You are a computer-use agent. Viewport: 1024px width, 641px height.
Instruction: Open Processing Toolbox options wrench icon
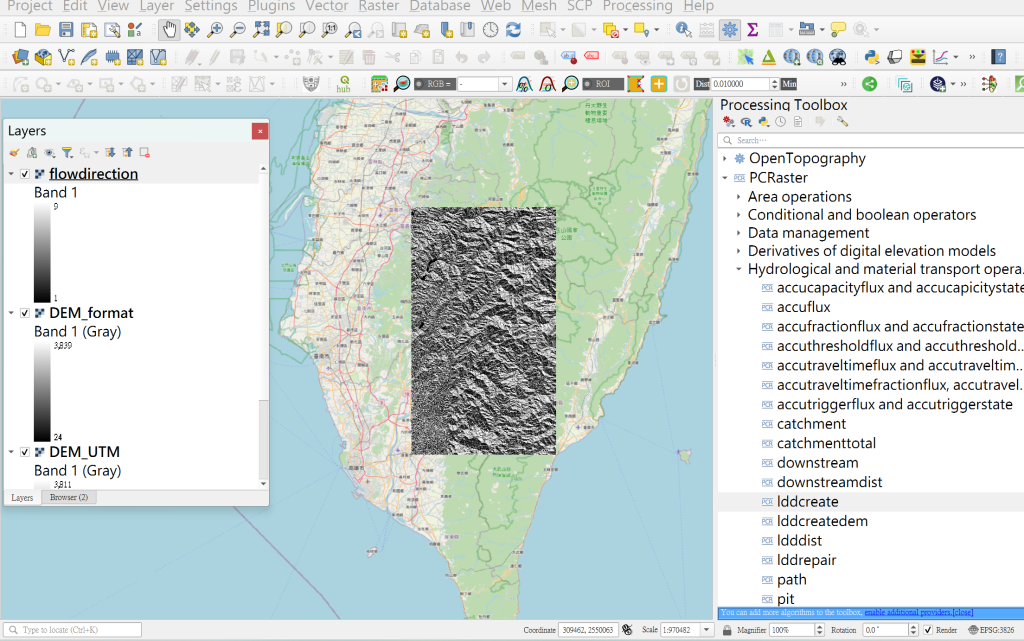842,122
